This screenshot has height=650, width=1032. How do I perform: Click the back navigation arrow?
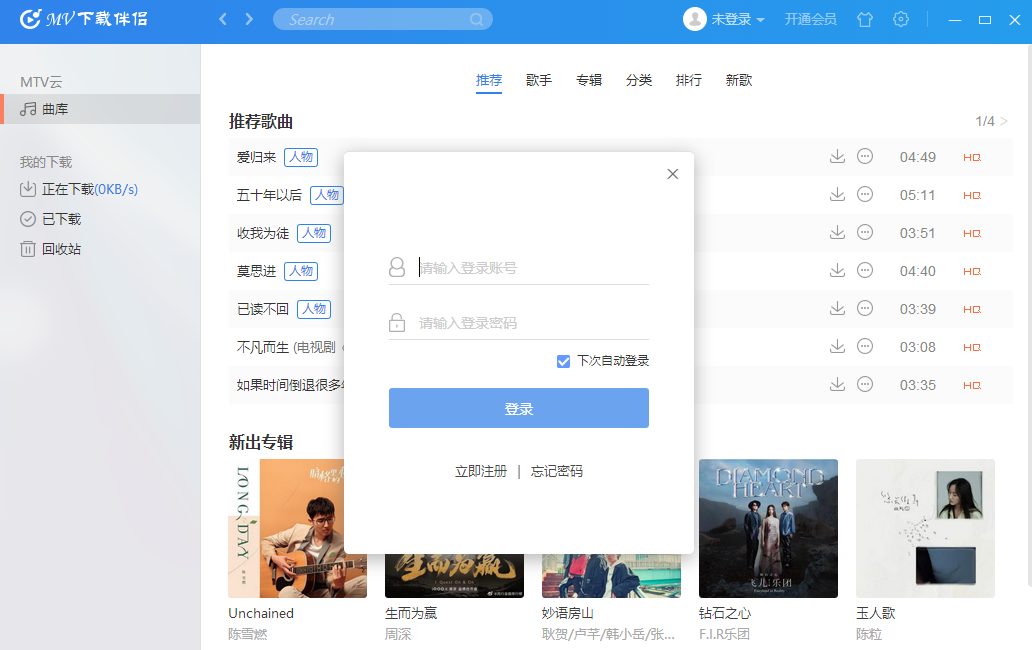coord(223,19)
